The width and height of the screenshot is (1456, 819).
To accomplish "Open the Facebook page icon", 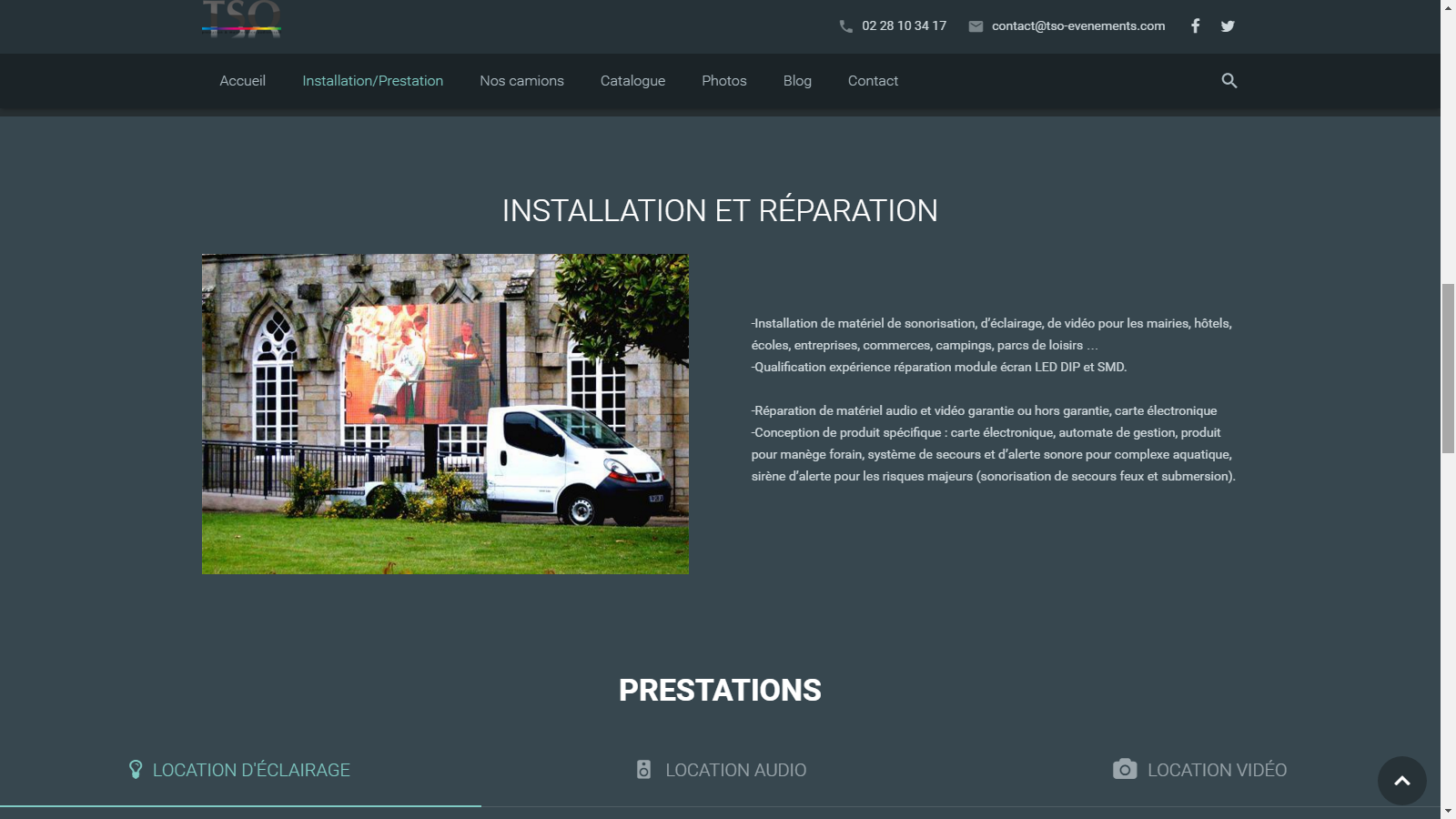I will [1195, 25].
